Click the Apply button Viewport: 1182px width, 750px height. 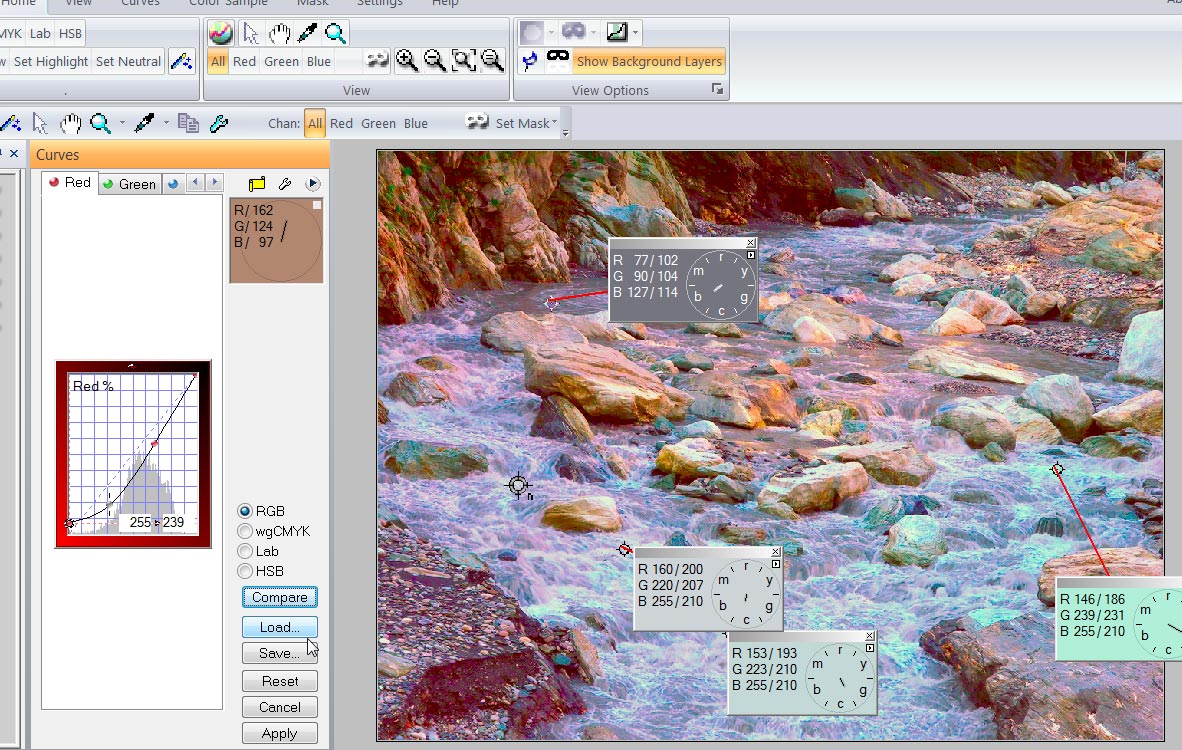point(280,733)
